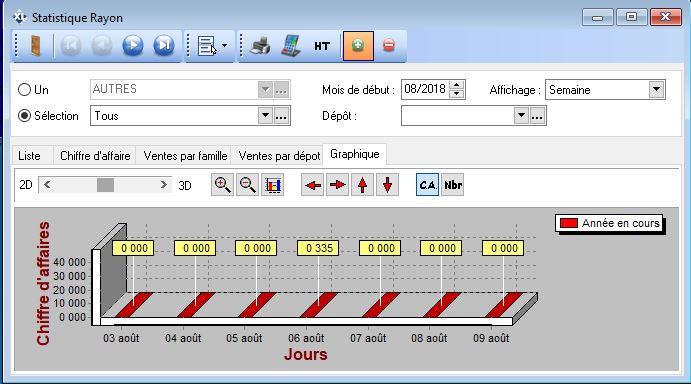The image size is (691, 384).
Task: Select the Un radio option
Action: point(24,90)
